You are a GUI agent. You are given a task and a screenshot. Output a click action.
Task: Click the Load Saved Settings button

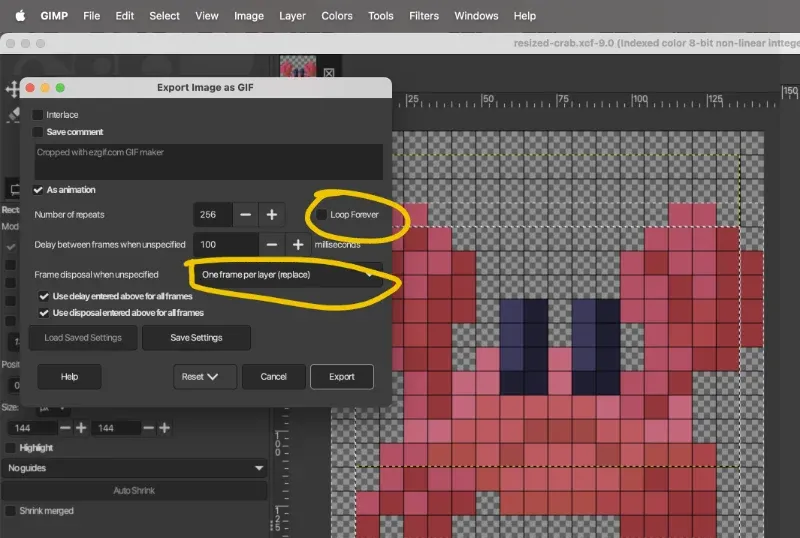point(83,337)
